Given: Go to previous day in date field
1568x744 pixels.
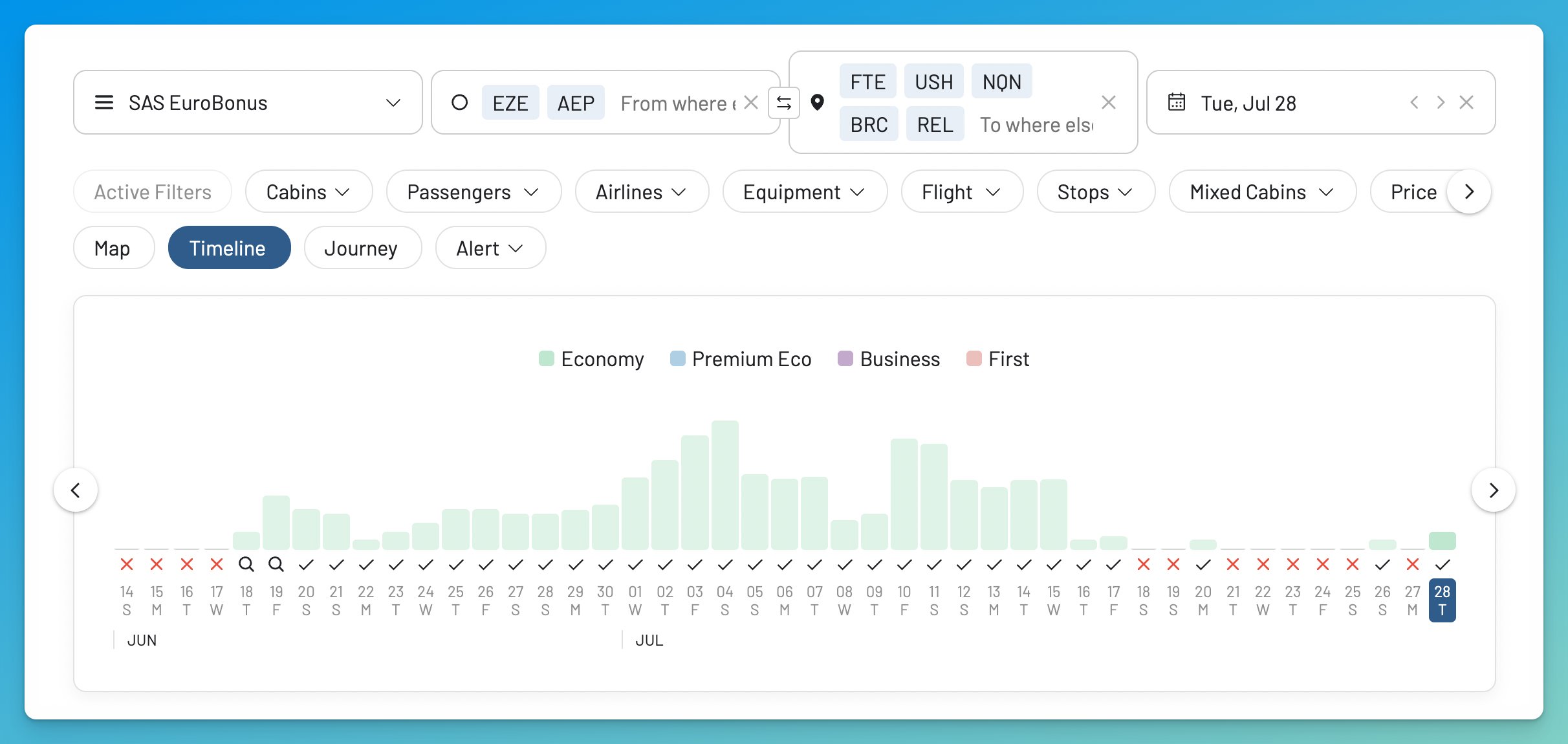Looking at the screenshot, I should click(1415, 102).
